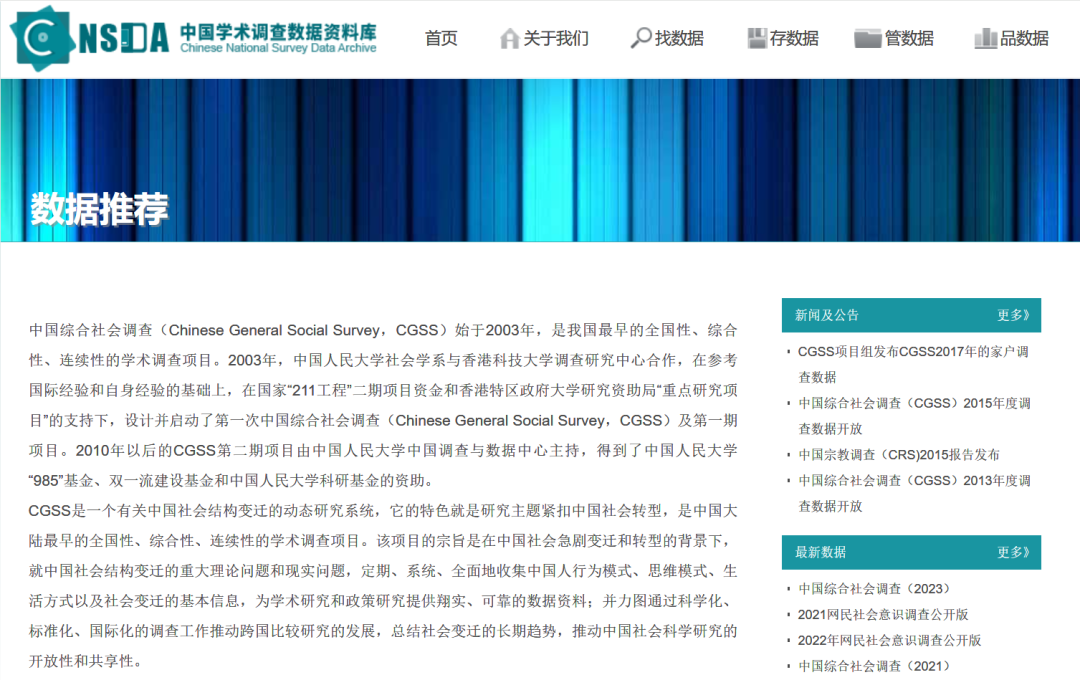1080x680 pixels.
Task: Select the 品数据 navigation item
Action: click(x=1024, y=38)
